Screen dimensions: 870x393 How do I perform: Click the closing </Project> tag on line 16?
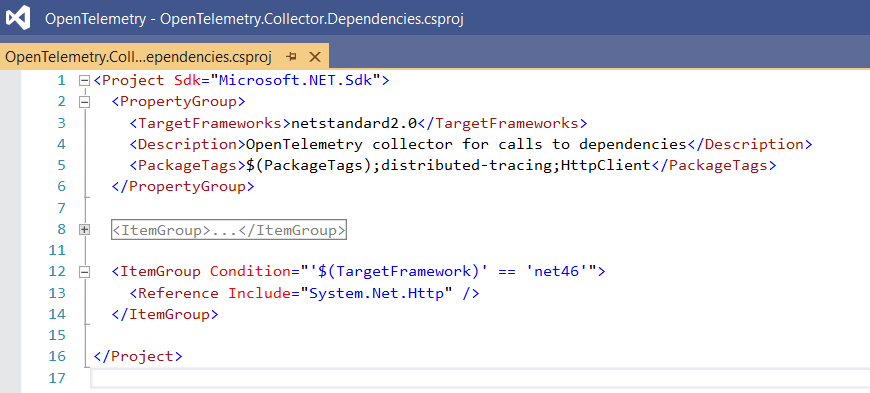coord(138,356)
